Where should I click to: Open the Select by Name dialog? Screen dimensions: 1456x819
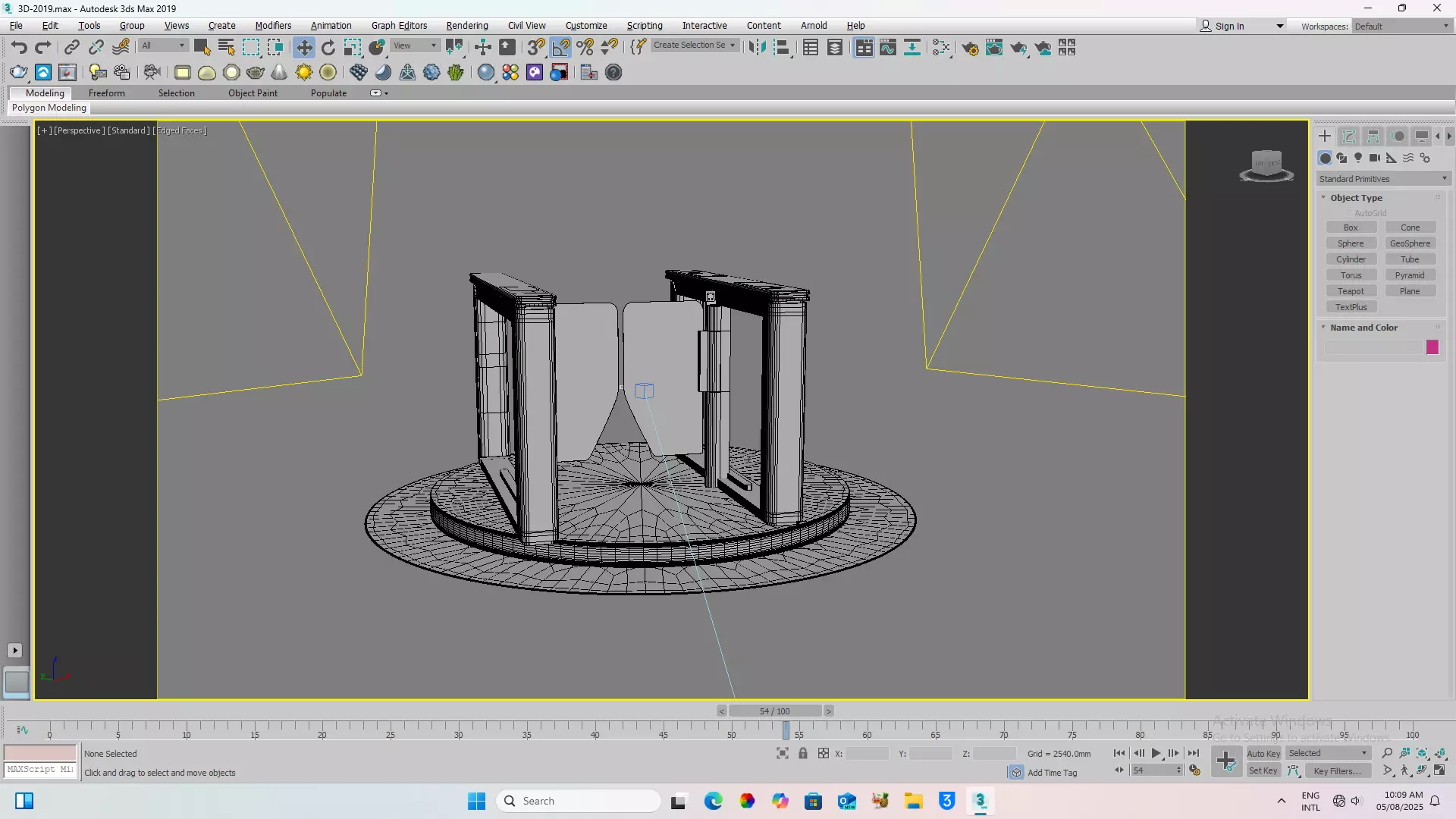(226, 48)
